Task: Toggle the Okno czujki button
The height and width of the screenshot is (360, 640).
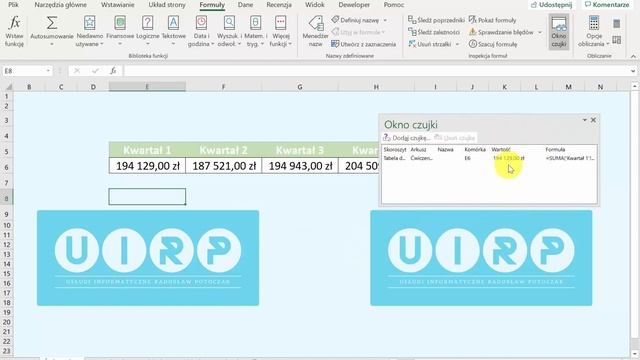Action: pyautogui.click(x=559, y=32)
